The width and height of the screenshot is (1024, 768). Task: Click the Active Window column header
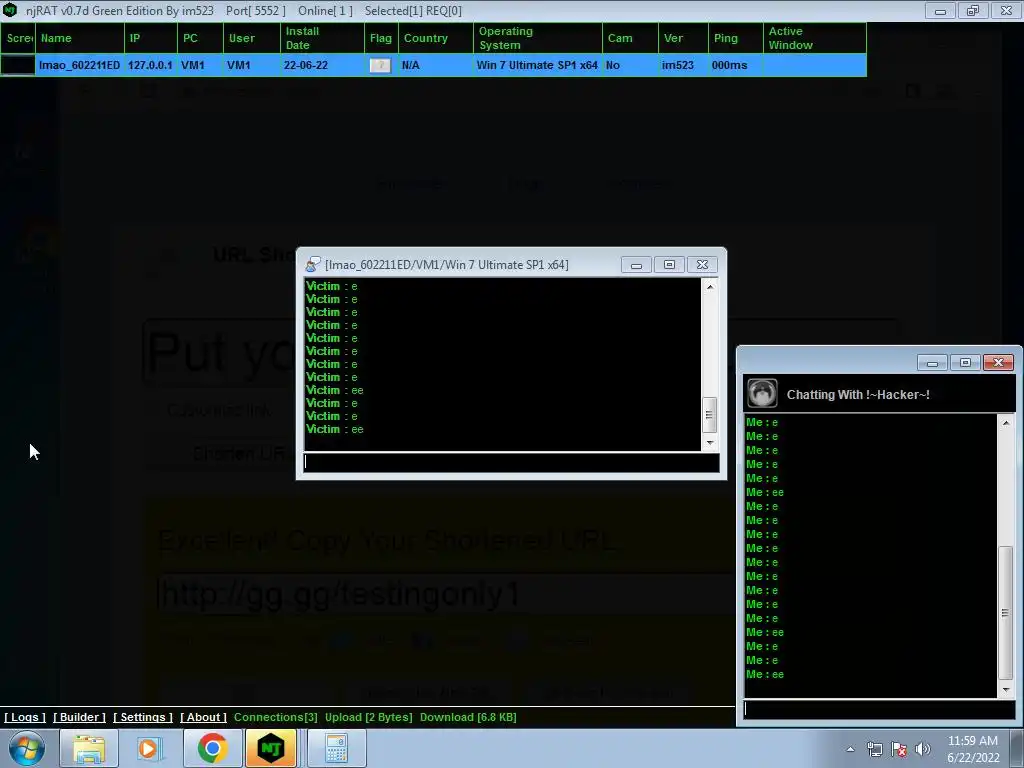(814, 38)
